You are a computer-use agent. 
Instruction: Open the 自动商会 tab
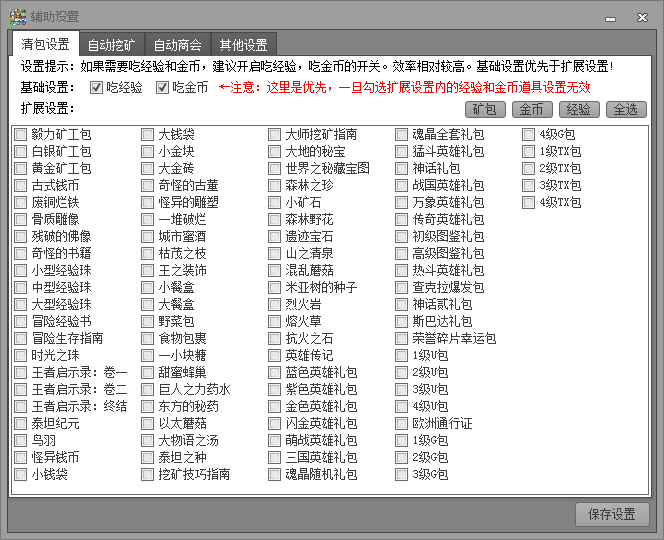pyautogui.click(x=178, y=45)
